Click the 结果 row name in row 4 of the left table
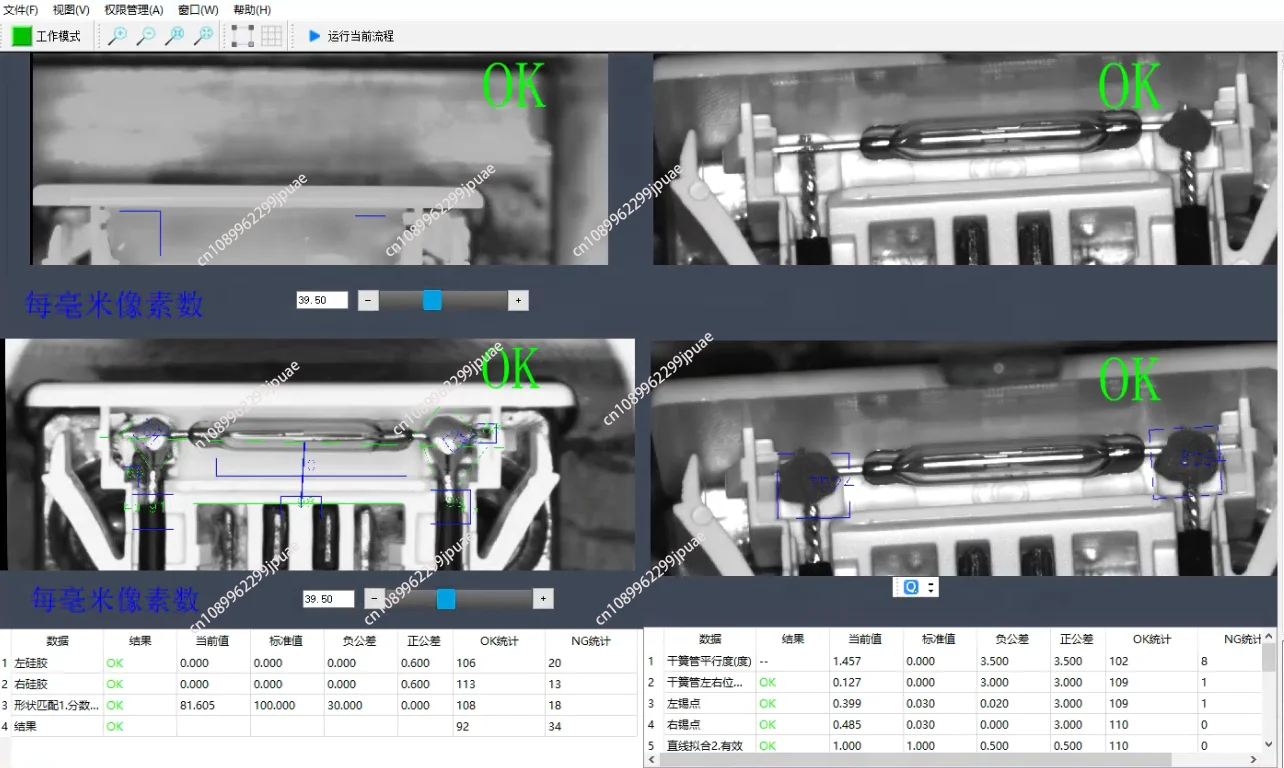The height and width of the screenshot is (768, 1284). 25,726
